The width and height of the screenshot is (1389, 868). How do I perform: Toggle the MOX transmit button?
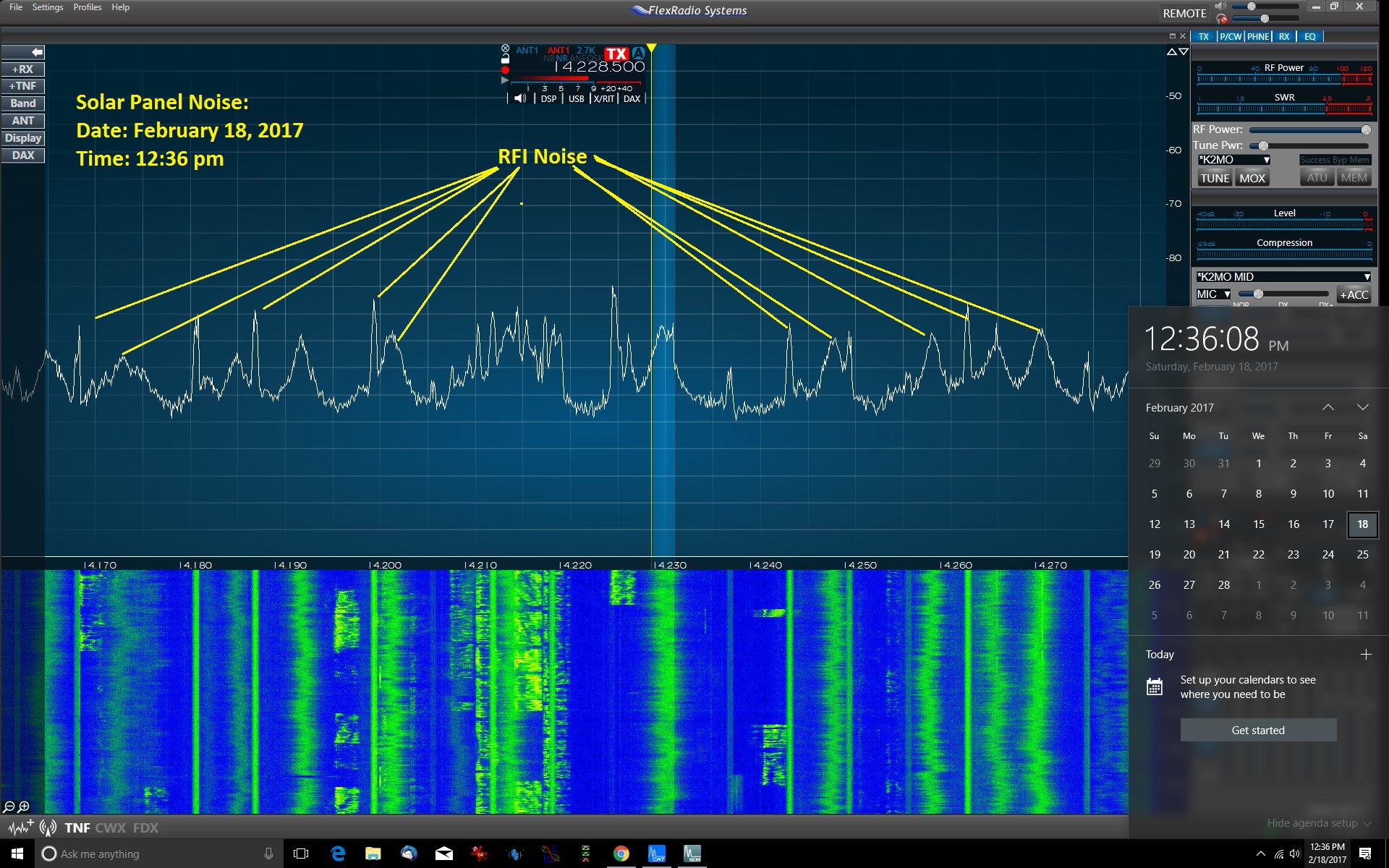tap(1252, 178)
